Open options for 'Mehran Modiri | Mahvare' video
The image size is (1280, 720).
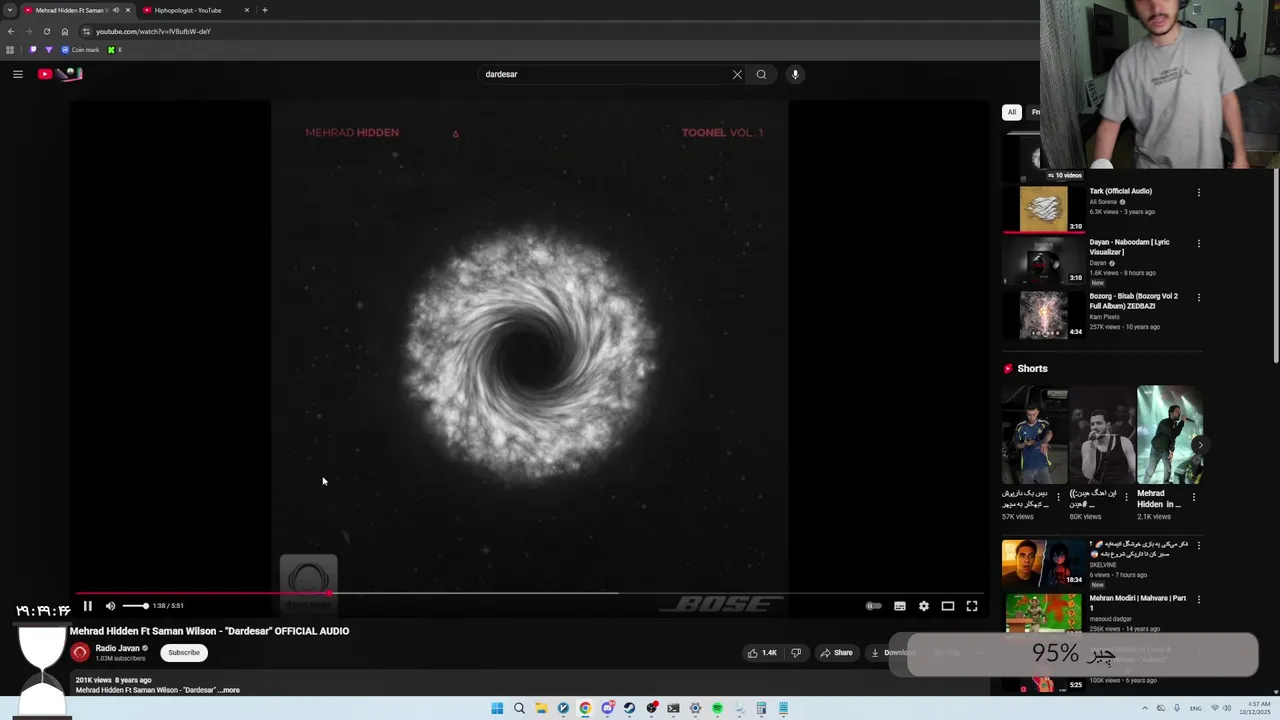1199,599
